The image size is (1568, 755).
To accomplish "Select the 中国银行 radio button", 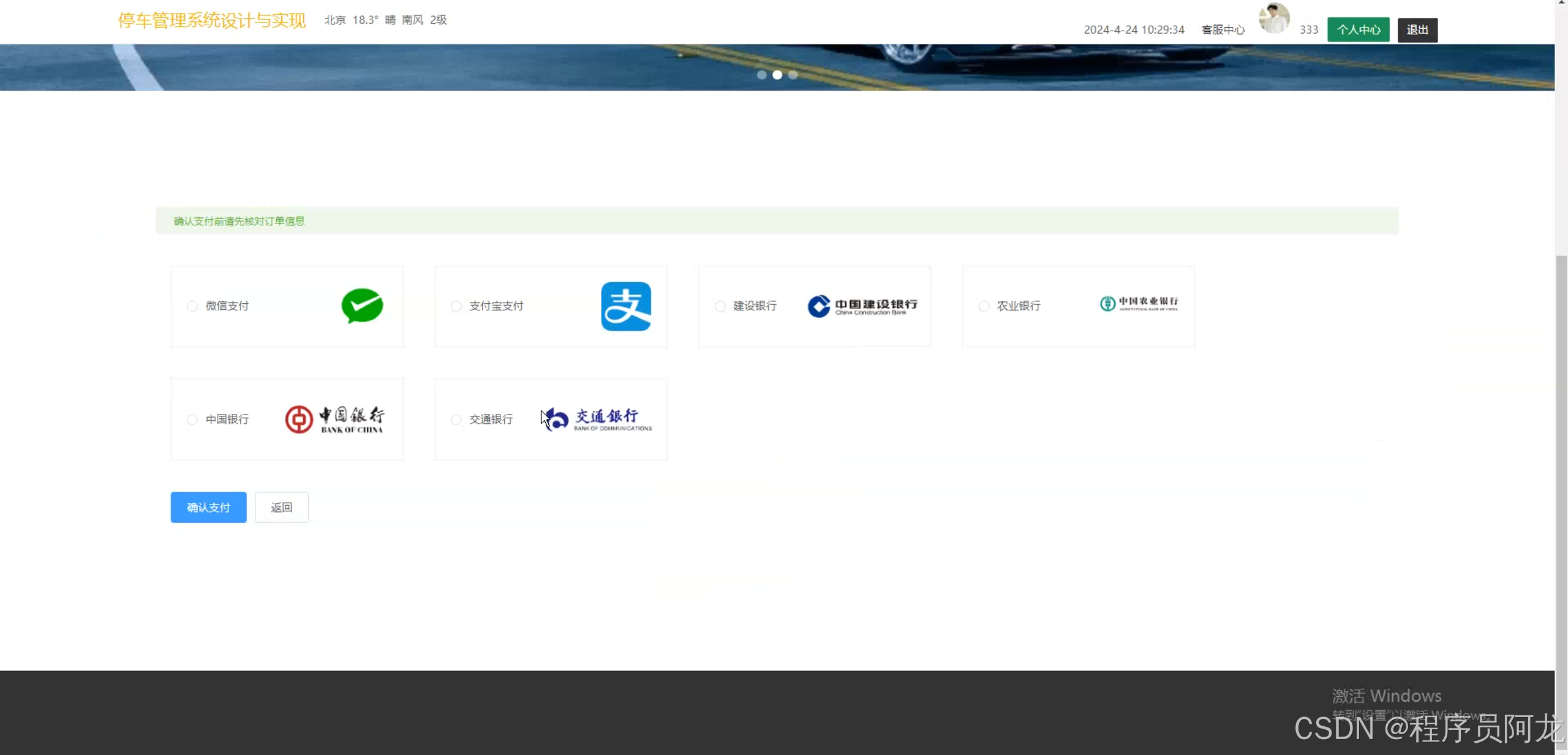I will tap(192, 419).
